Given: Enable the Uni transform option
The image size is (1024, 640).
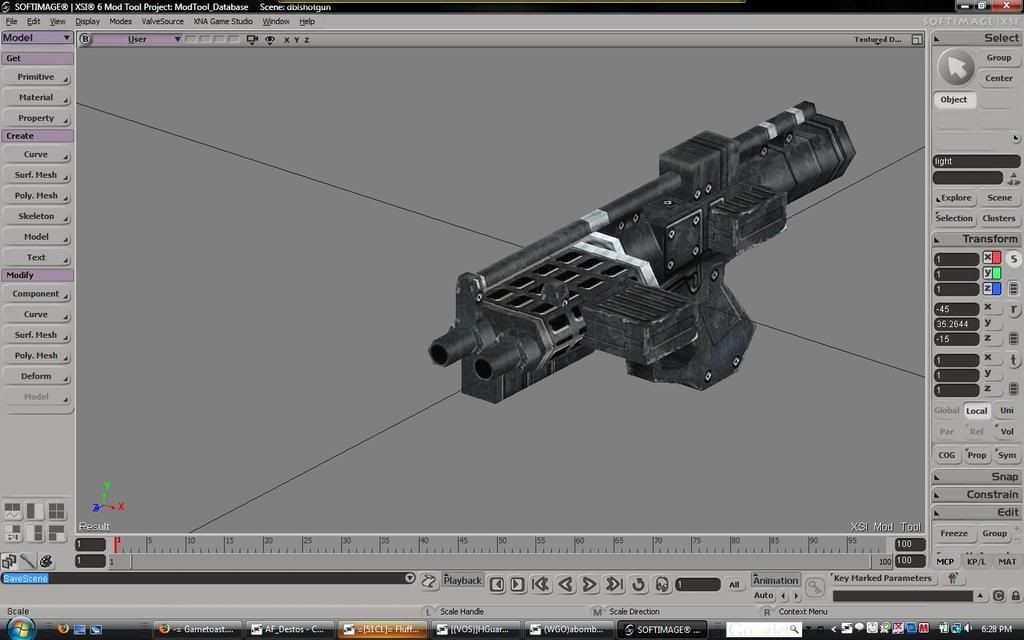Looking at the screenshot, I should tap(1006, 410).
